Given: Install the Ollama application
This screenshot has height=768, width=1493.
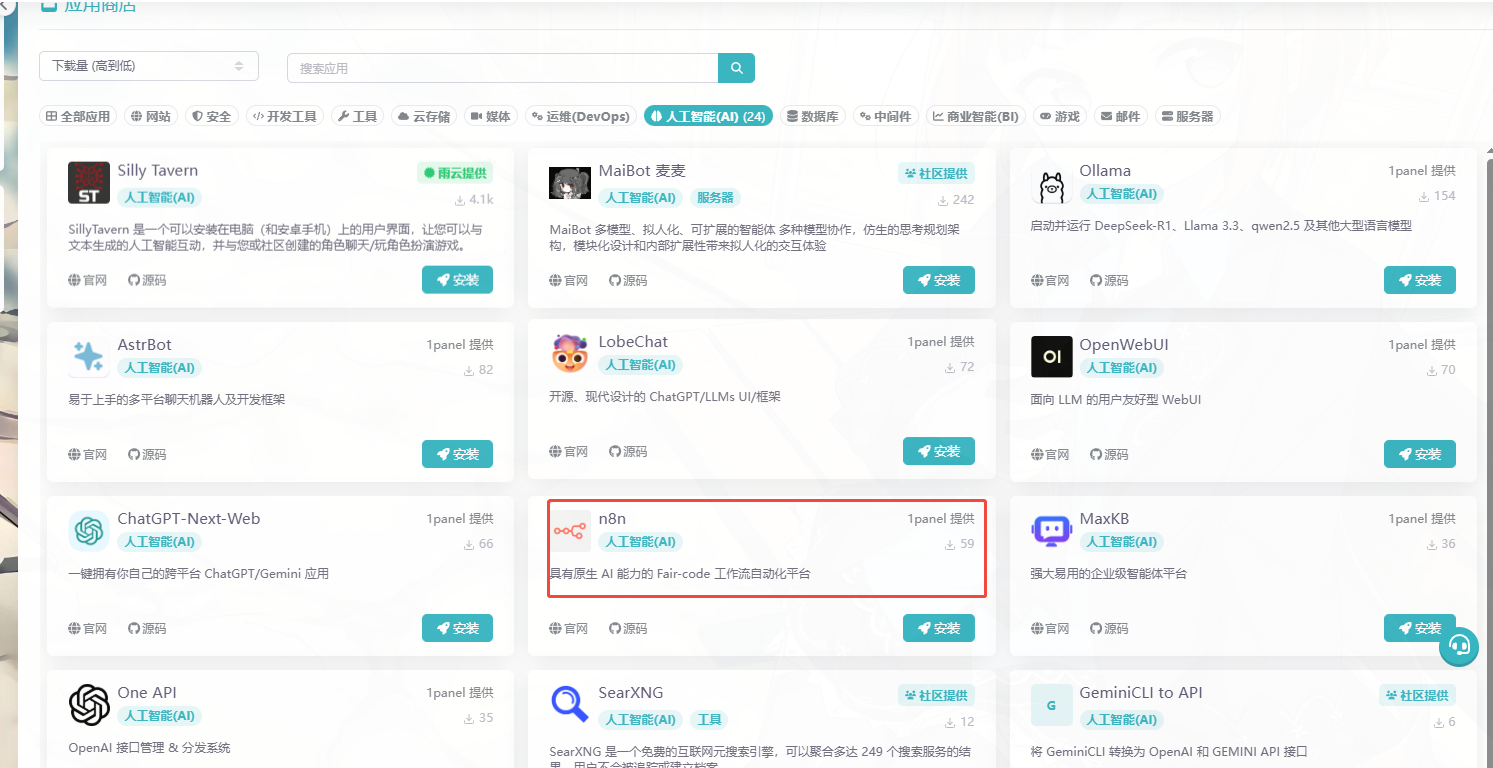Looking at the screenshot, I should click(1419, 280).
